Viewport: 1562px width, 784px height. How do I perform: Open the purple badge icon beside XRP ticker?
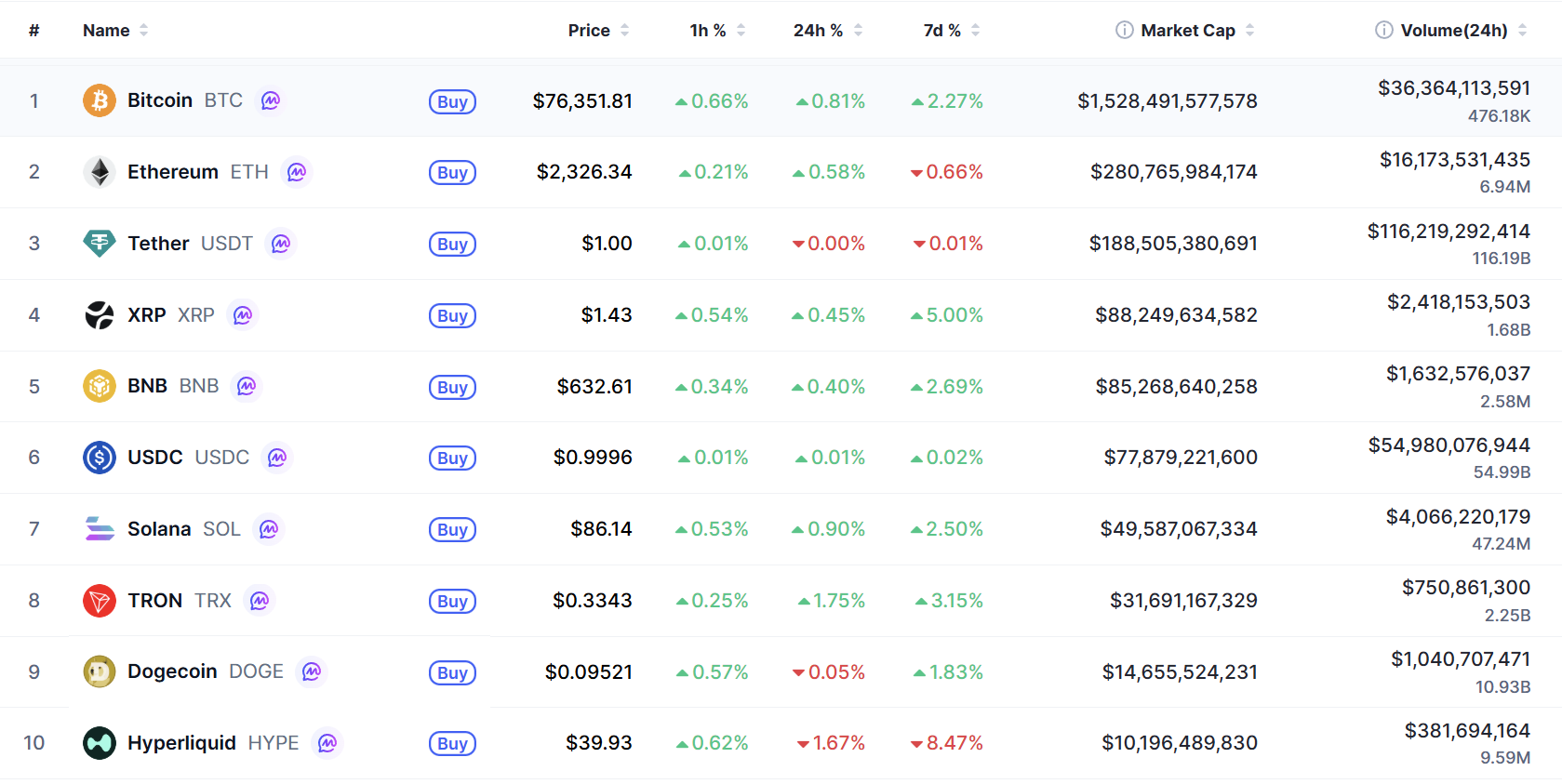(x=243, y=315)
